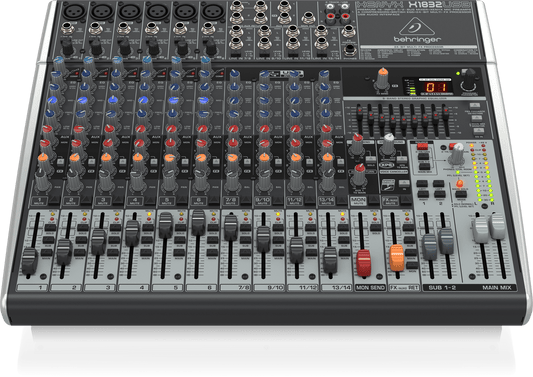The height and width of the screenshot is (377, 533).
Task: Click the left MAIN MIX fader
Action: coord(481,229)
